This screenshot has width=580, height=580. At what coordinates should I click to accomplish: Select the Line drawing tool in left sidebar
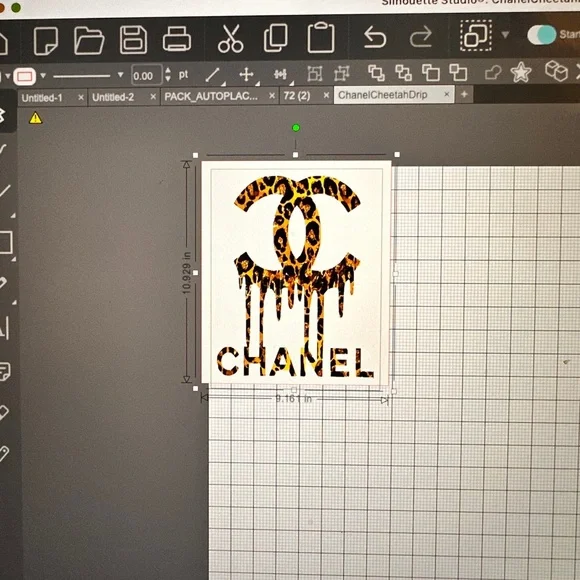pyautogui.click(x=5, y=191)
